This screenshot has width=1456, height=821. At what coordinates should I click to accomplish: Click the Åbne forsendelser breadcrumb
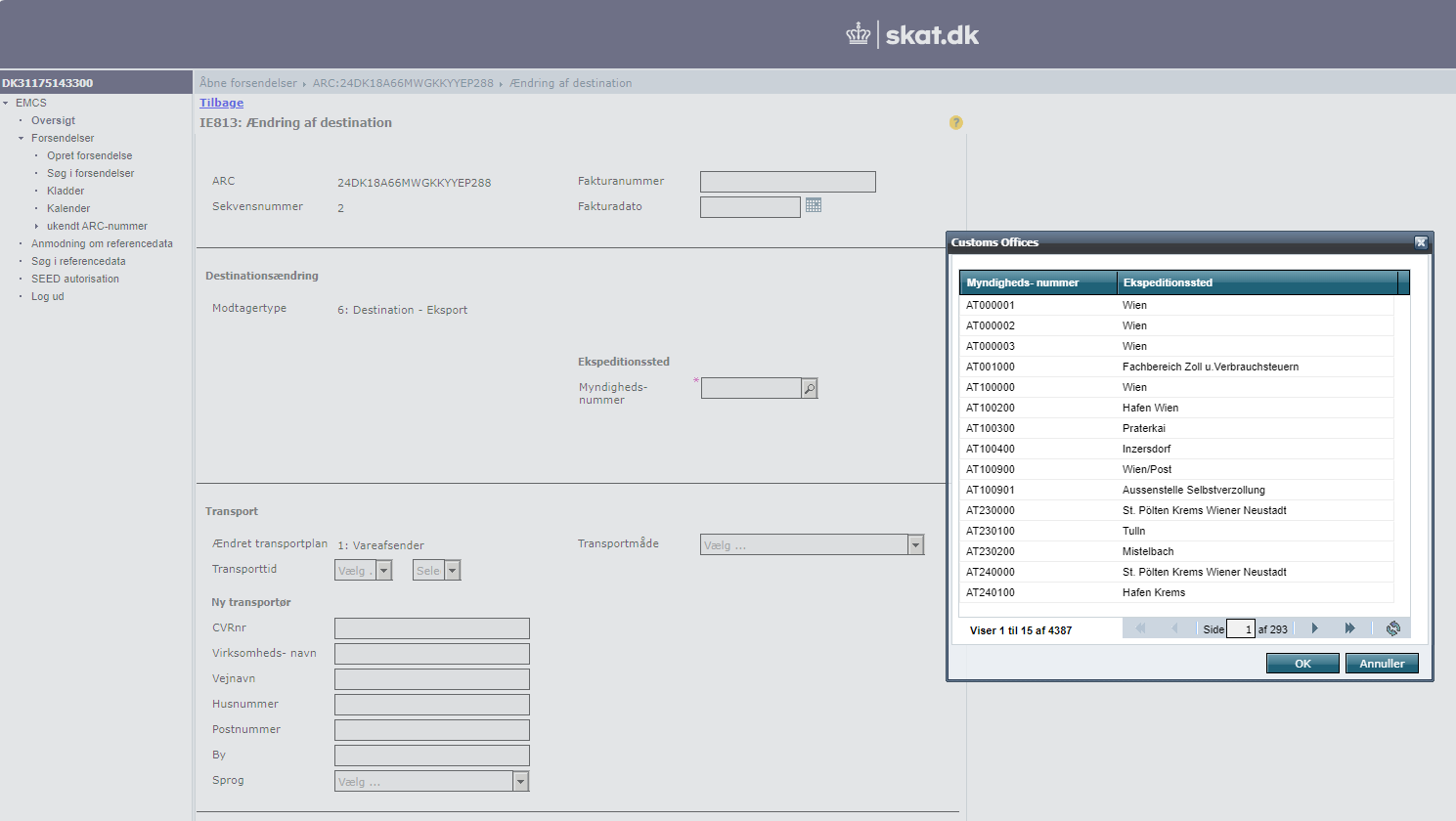(x=248, y=83)
